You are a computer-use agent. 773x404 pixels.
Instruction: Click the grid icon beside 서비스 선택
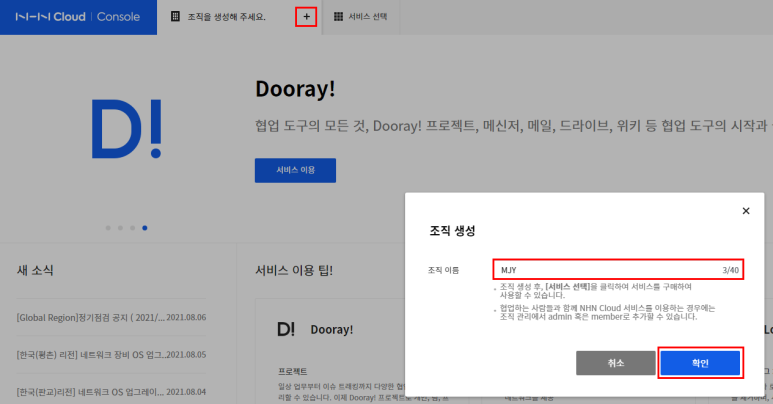tap(338, 17)
